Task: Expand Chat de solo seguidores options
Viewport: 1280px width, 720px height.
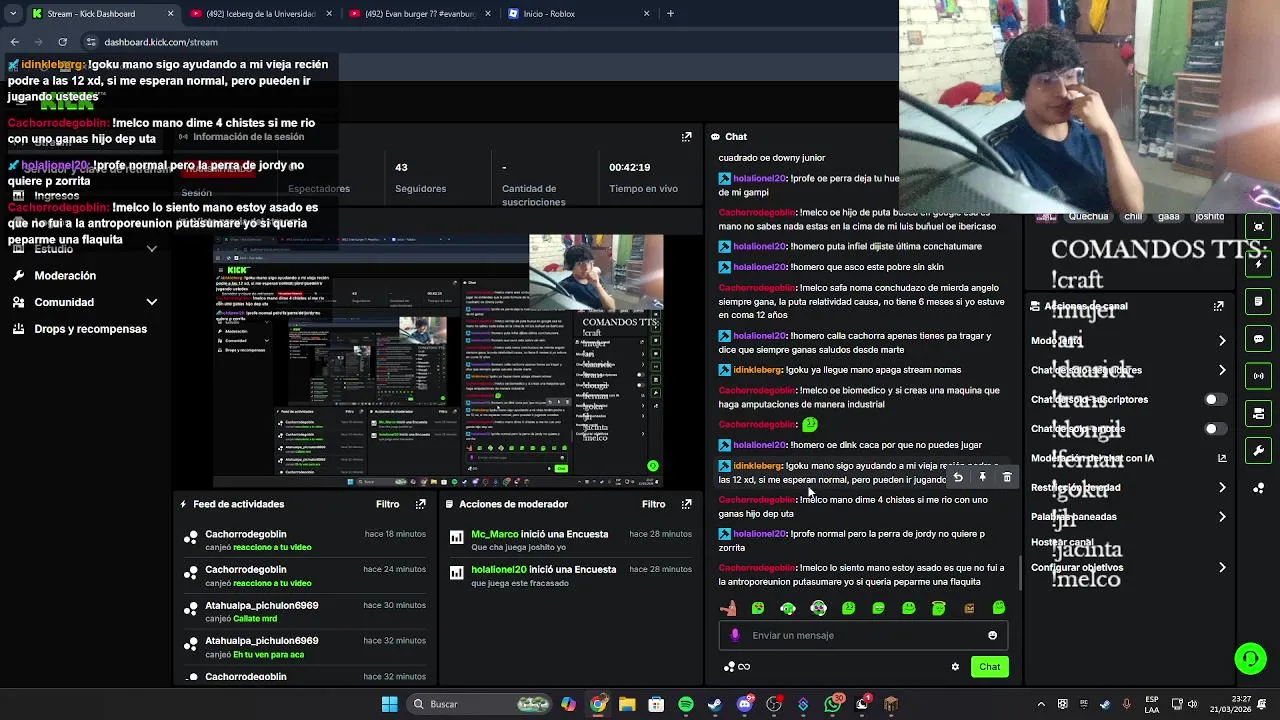Action: [1221, 370]
